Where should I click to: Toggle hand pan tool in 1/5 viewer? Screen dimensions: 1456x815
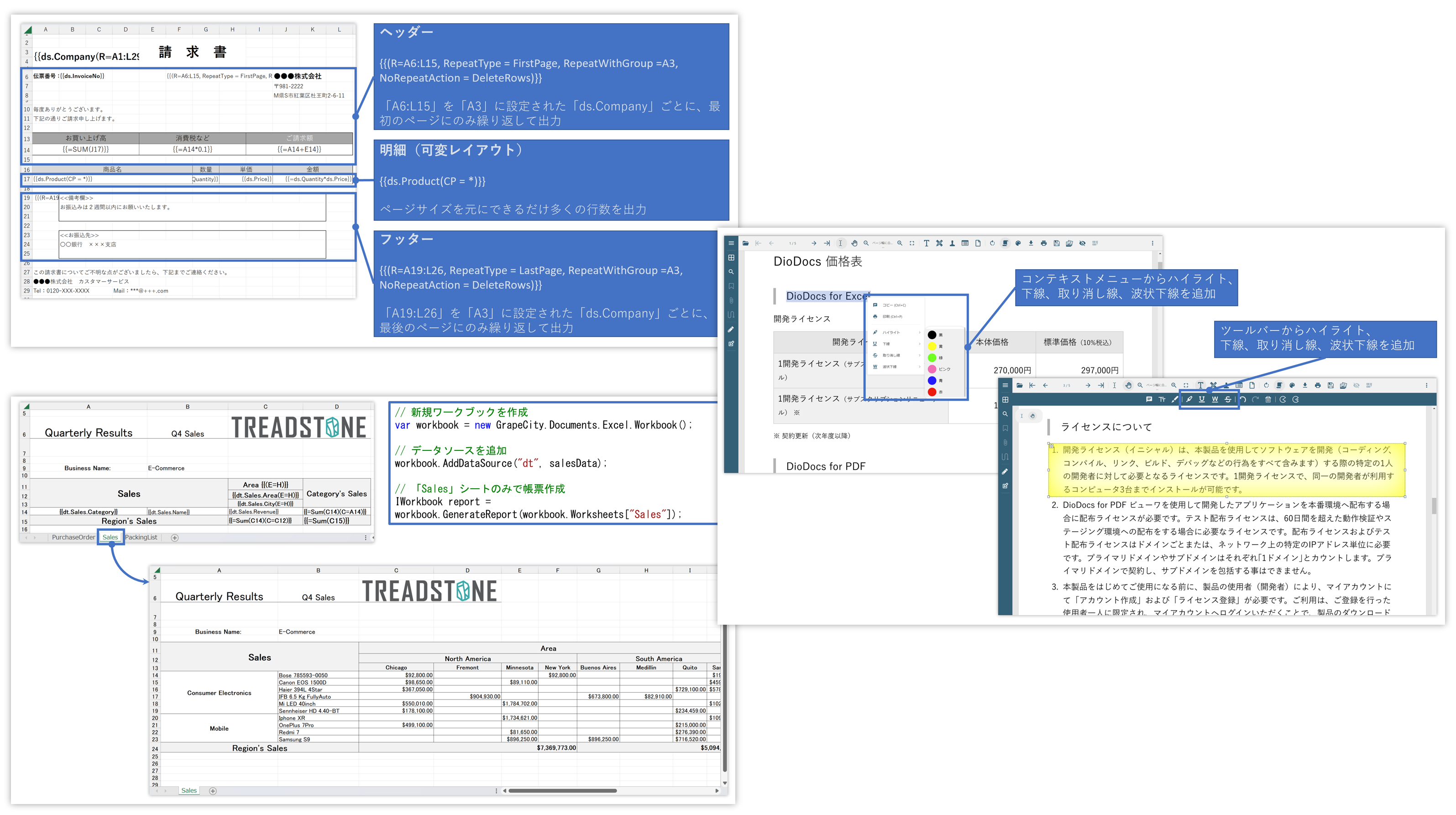854,244
